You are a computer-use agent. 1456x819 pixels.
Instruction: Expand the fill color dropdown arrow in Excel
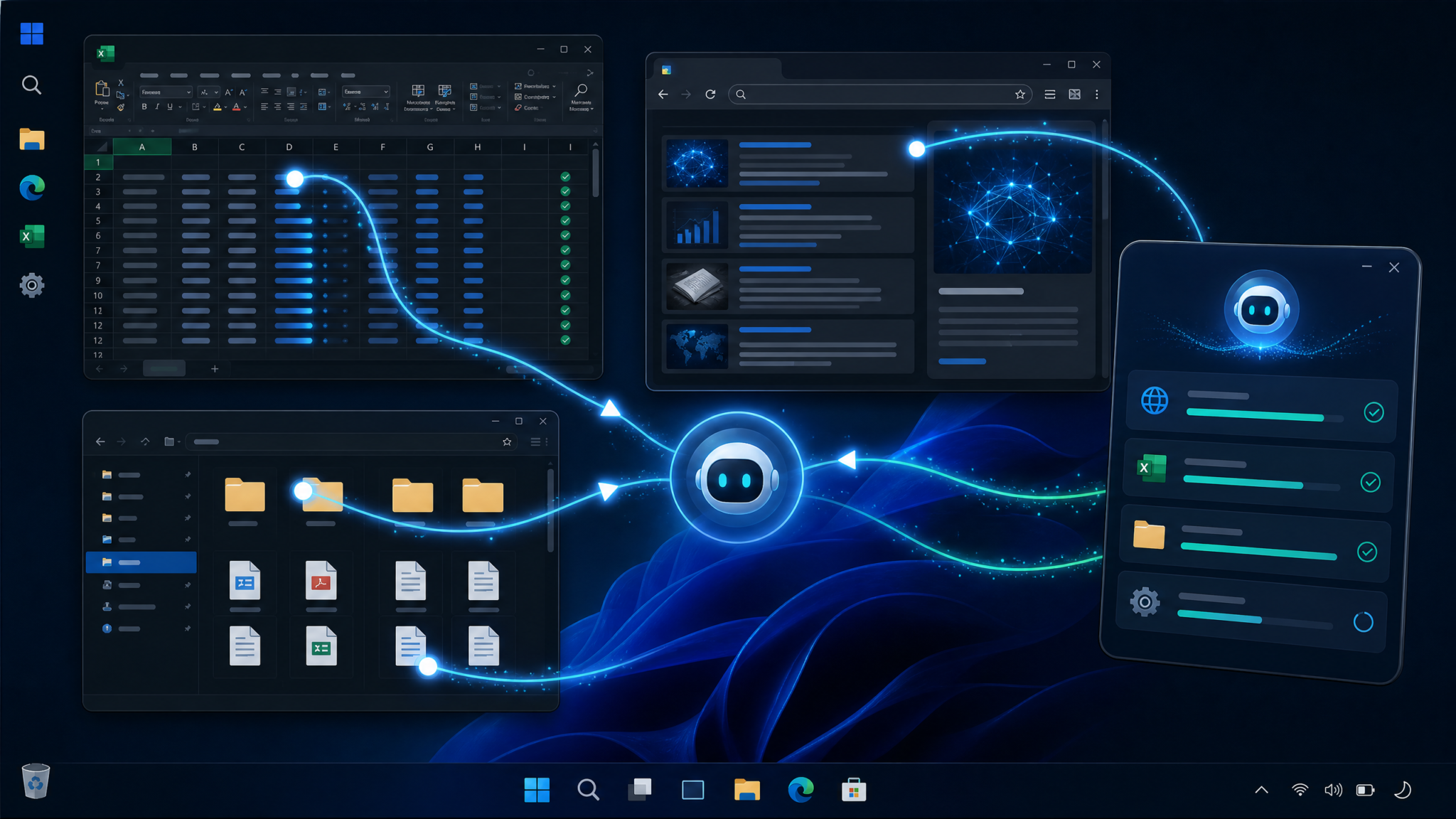(225, 107)
